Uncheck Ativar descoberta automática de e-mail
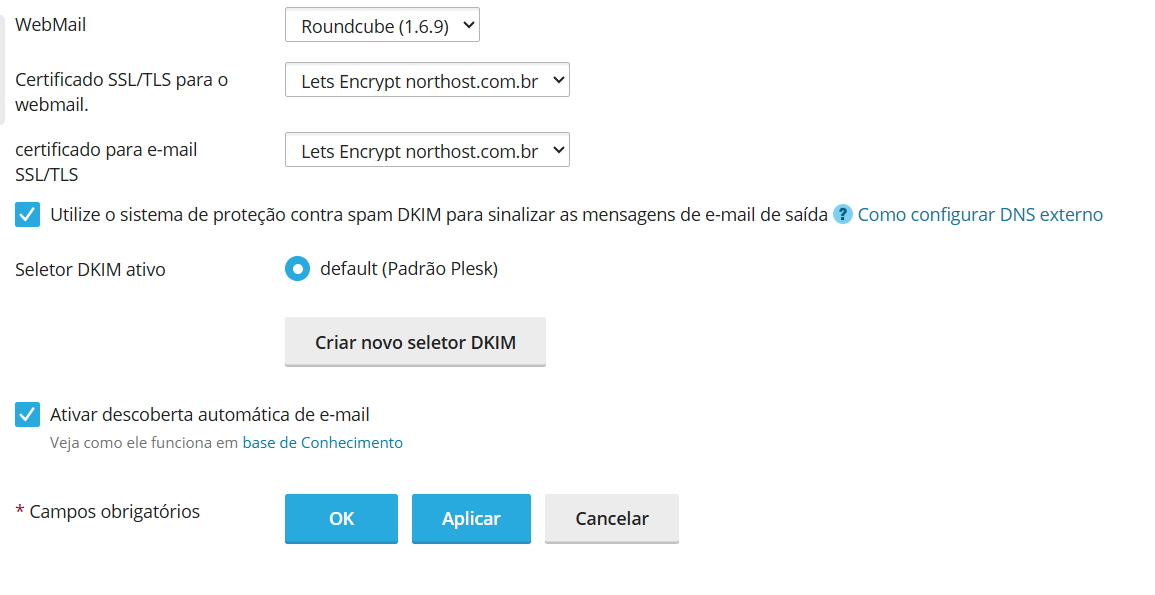 pyautogui.click(x=27, y=415)
